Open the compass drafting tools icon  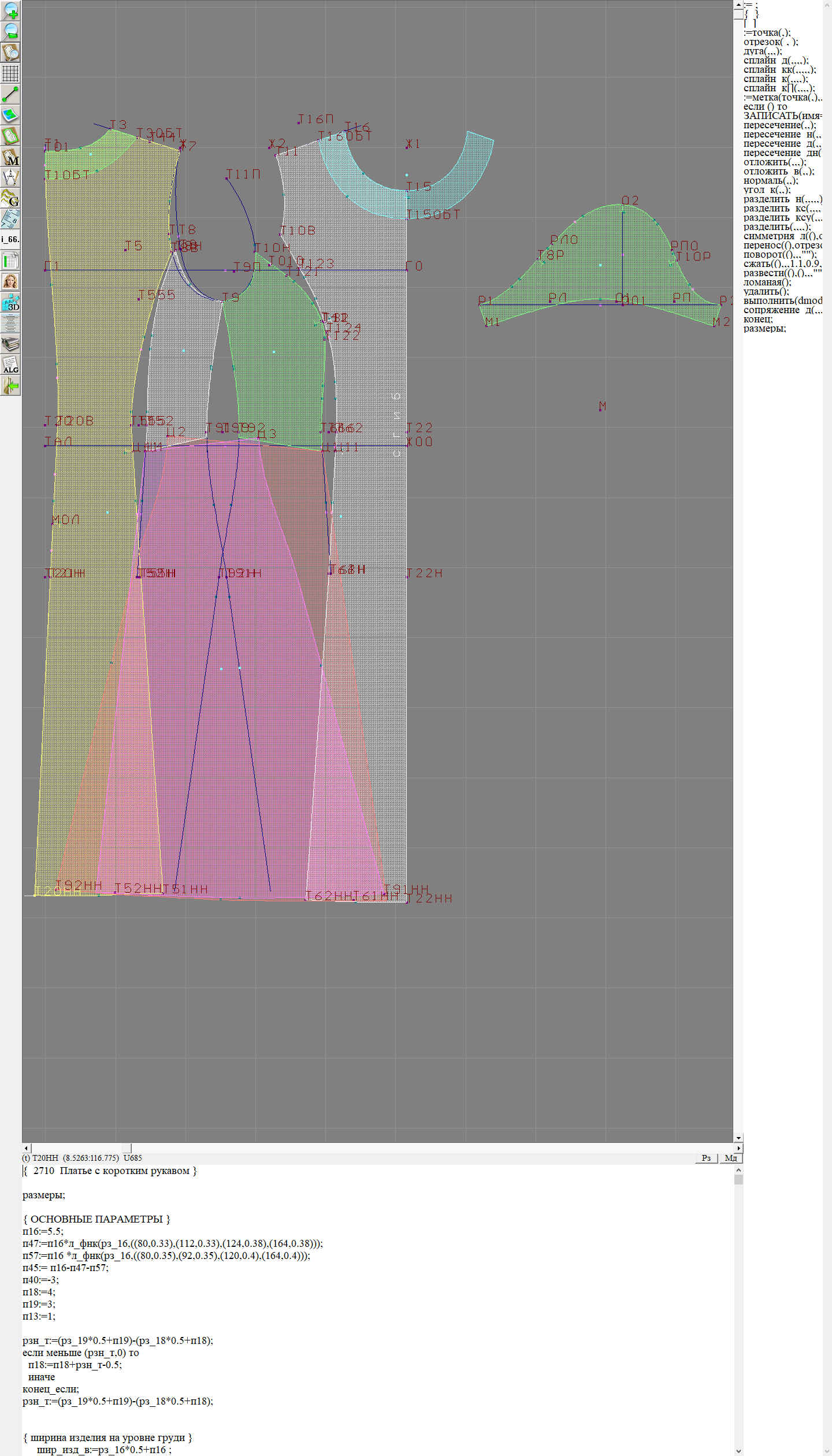tap(10, 177)
